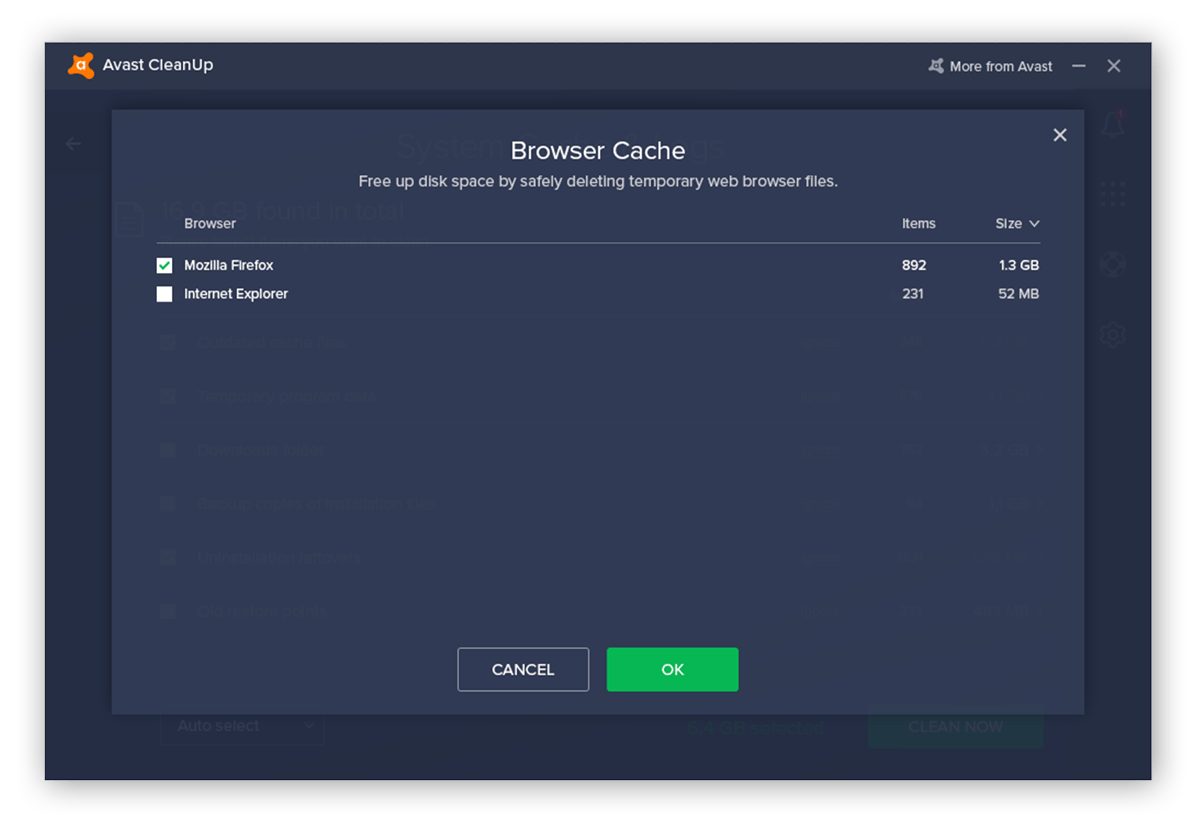Toggle sort direction with the Size chevron
1200x821 pixels.
[x=1034, y=224]
